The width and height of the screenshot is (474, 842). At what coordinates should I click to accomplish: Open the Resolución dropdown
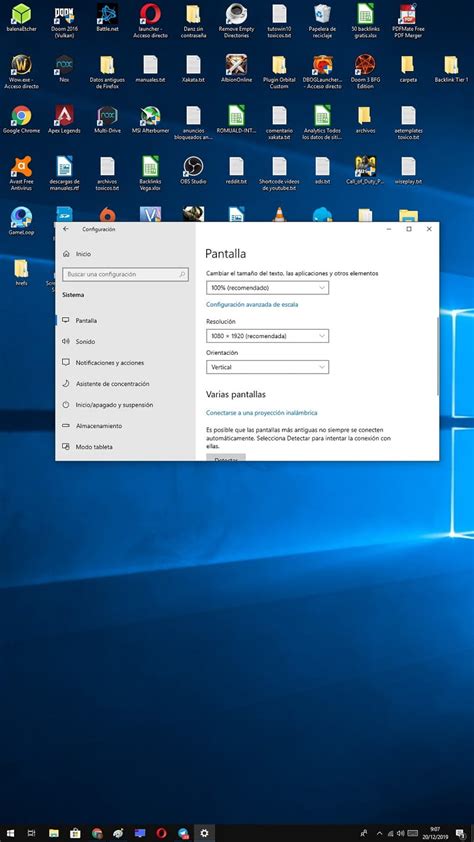point(267,336)
